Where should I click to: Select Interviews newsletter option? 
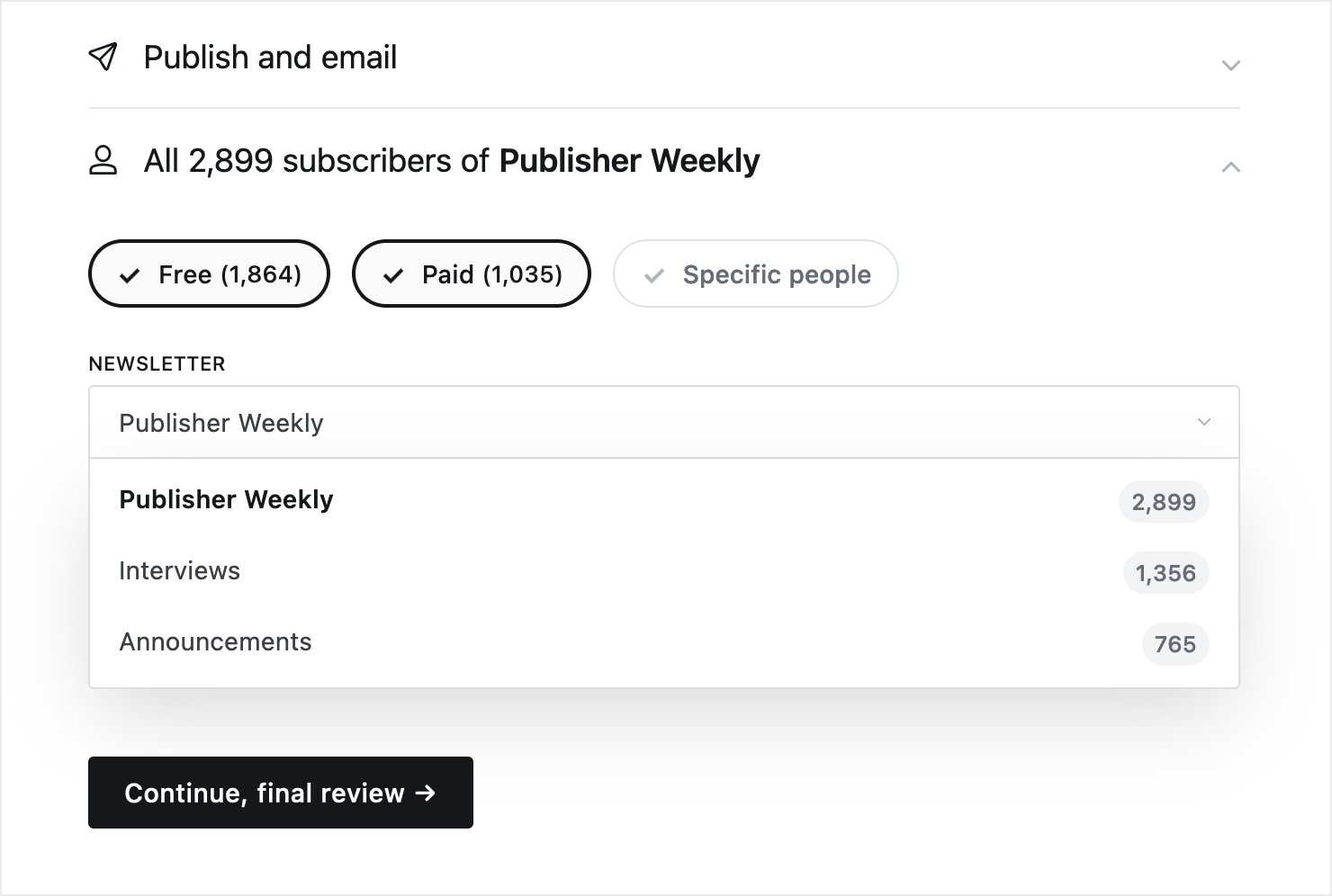point(664,571)
